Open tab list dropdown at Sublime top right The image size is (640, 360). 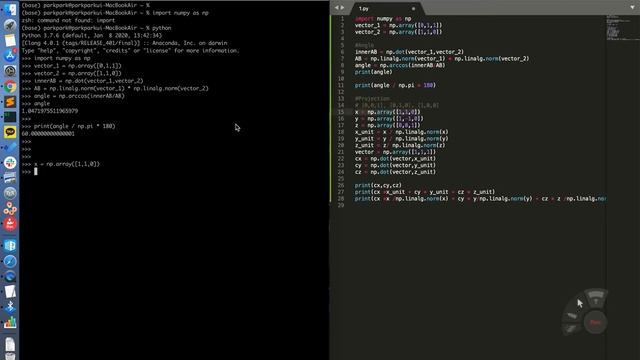click(x=632, y=7)
